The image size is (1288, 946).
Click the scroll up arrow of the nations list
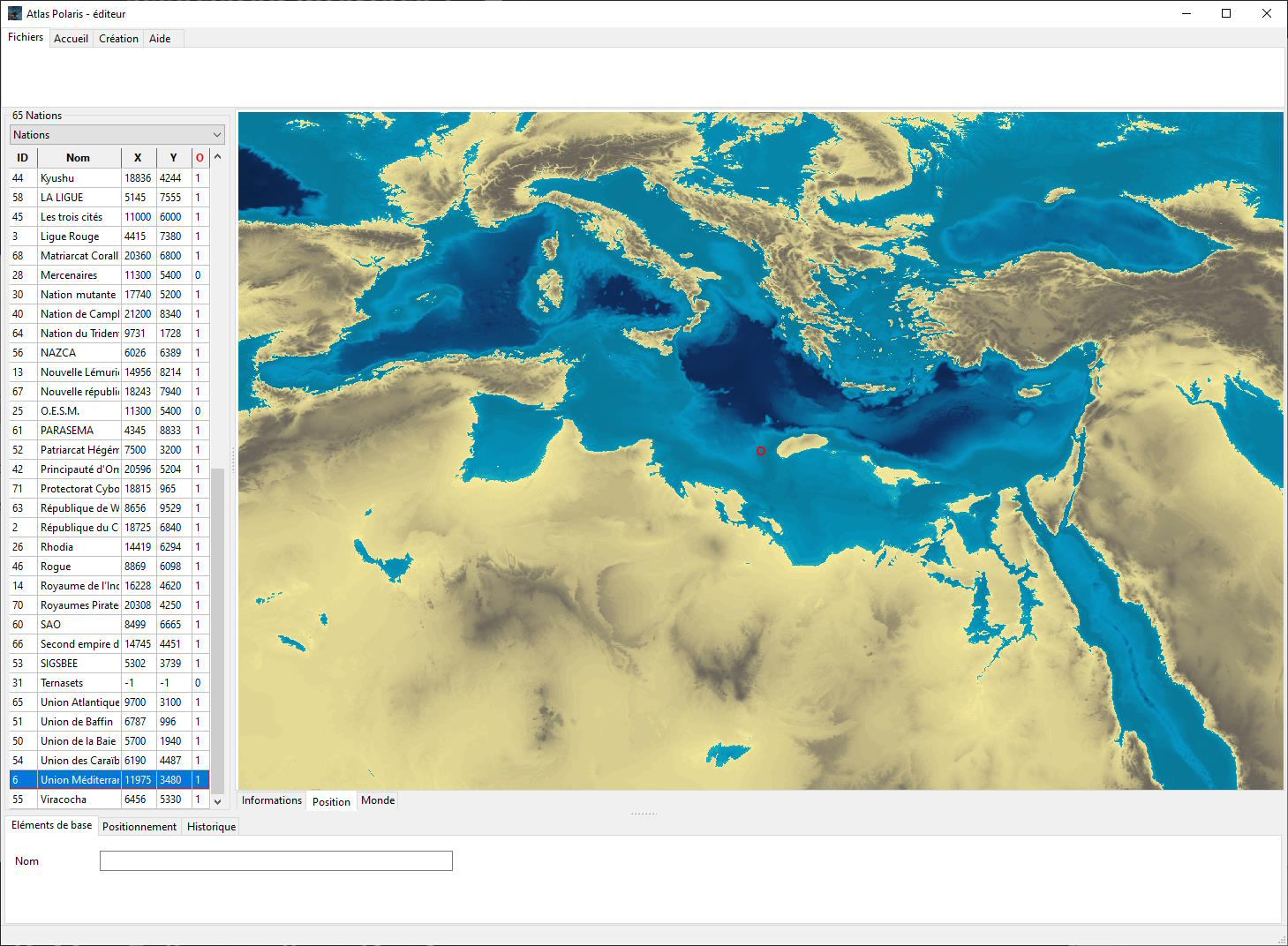pyautogui.click(x=218, y=157)
